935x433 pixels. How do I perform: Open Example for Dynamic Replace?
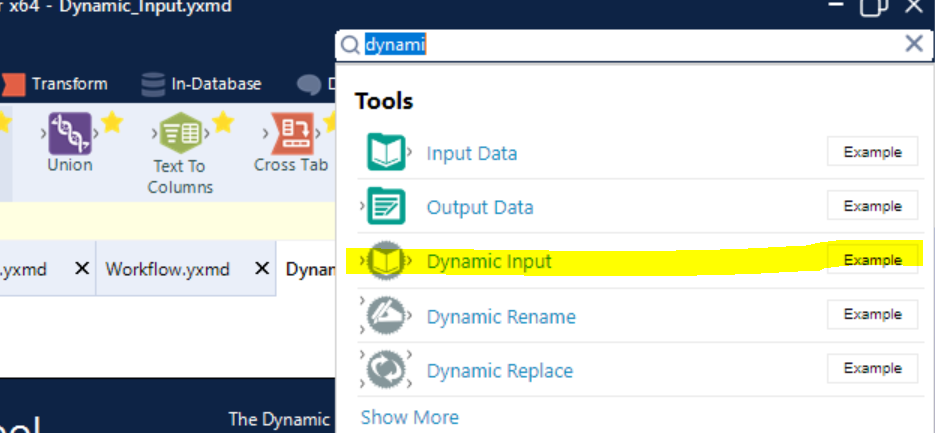(872, 369)
